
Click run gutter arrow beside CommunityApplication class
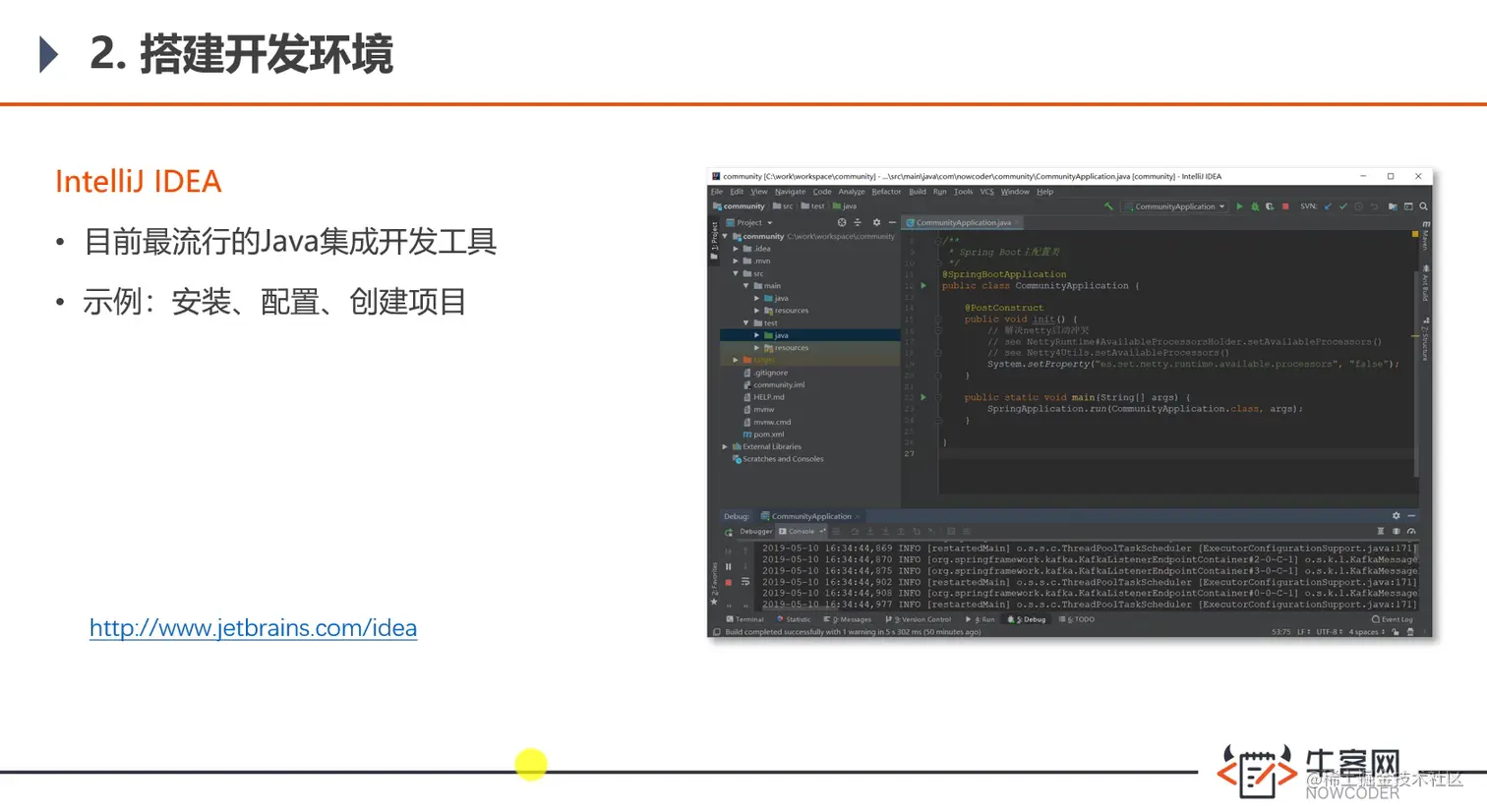[923, 286]
